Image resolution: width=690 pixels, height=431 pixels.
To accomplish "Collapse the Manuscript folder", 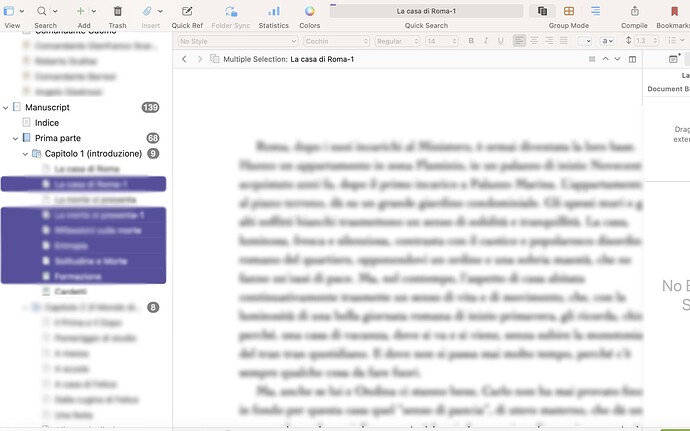I will pyautogui.click(x=6, y=107).
